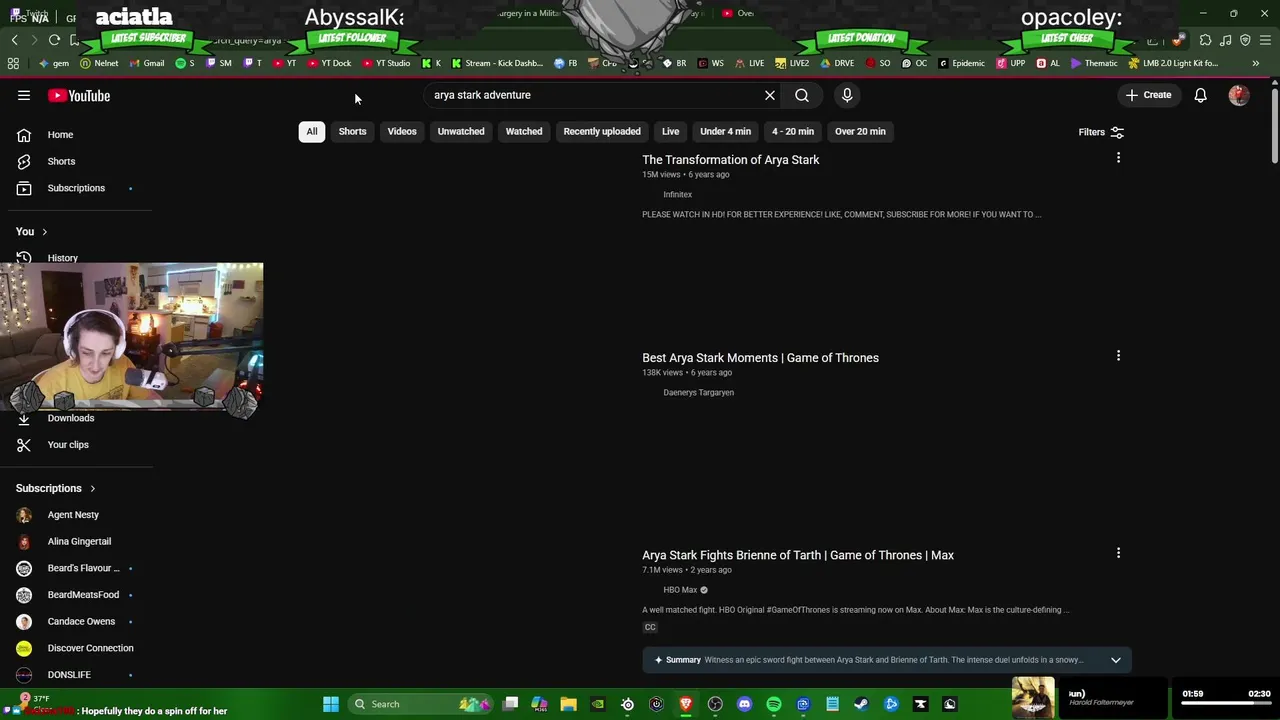Click the CC closed captions badge
The height and width of the screenshot is (720, 1280).
point(650,627)
